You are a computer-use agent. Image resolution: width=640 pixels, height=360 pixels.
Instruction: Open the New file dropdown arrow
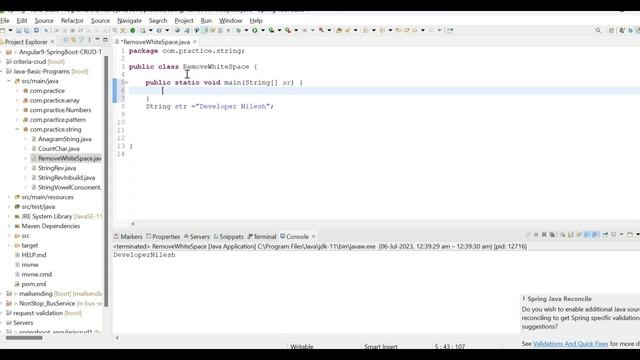click(x=10, y=30)
